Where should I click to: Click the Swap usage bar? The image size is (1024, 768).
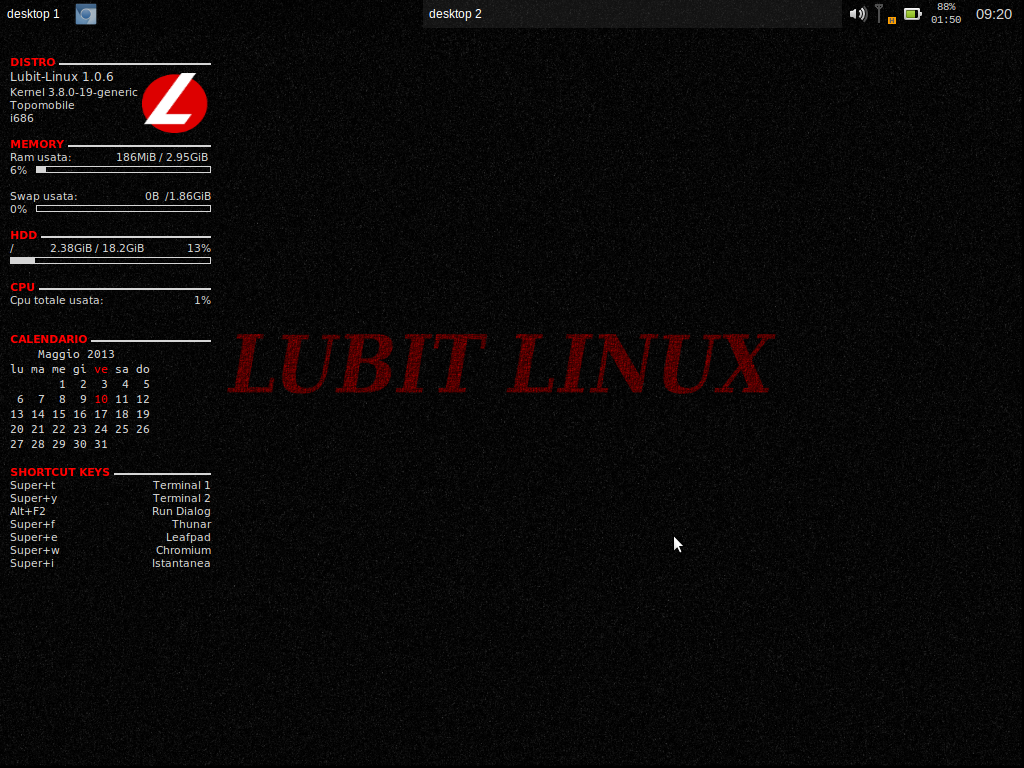(123, 209)
